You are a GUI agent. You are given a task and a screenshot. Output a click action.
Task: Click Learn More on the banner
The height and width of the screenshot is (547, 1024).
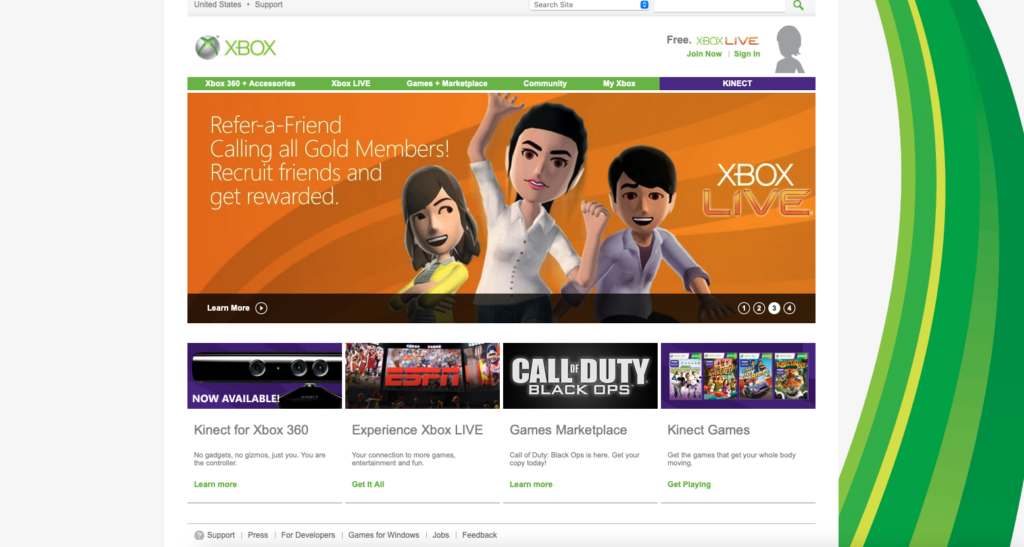tap(228, 308)
